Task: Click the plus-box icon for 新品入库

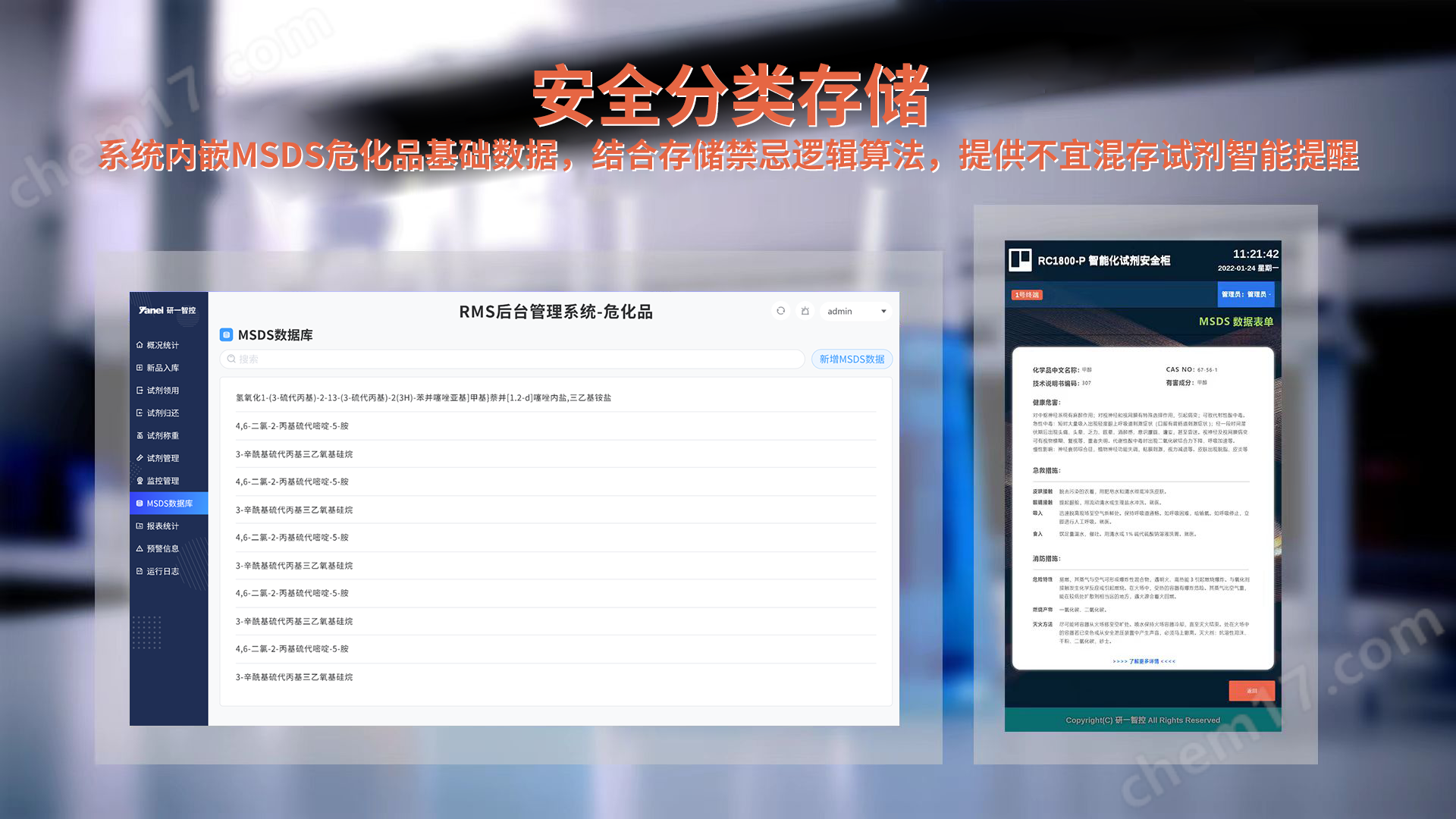Action: pyautogui.click(x=140, y=368)
